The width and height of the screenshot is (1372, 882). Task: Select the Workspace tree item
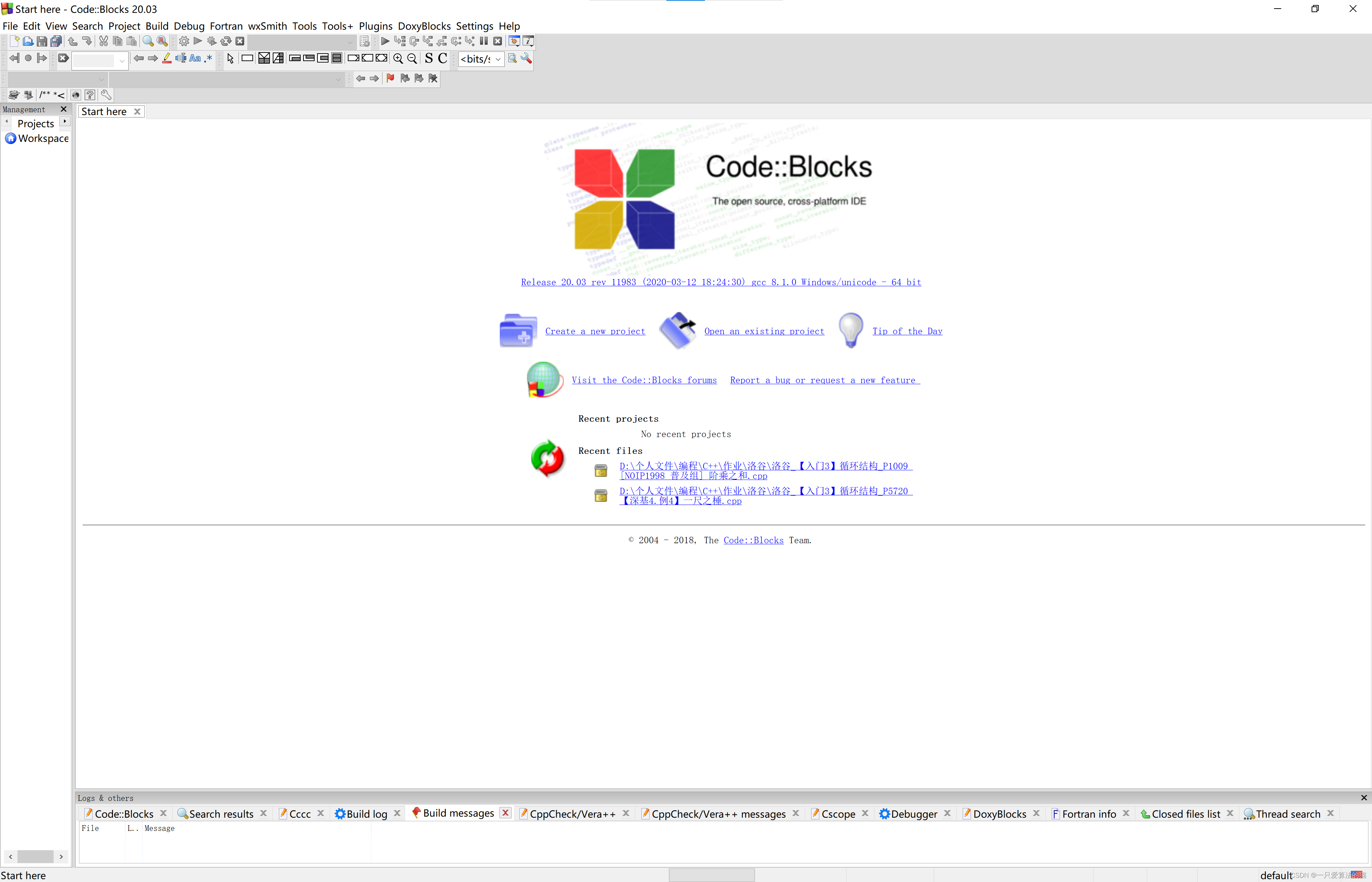click(x=43, y=138)
